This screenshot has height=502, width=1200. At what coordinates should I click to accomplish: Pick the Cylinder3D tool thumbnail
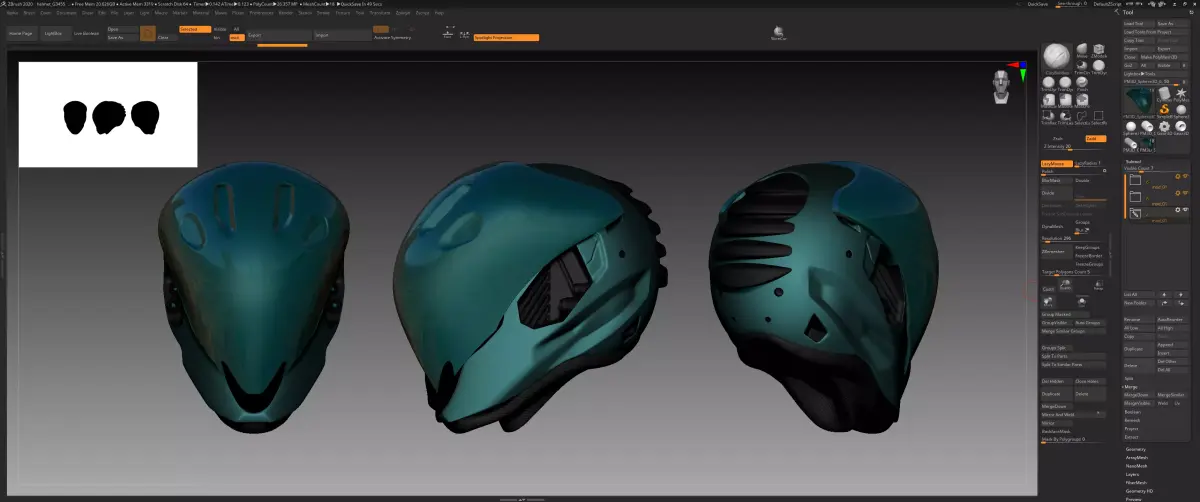tap(1163, 93)
